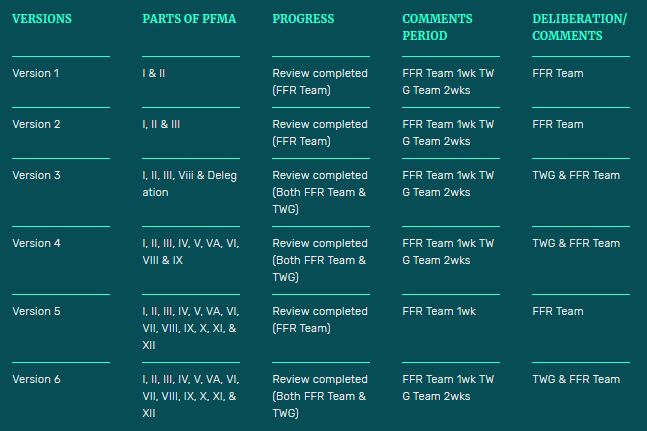Click Version 2's "FFR Team" deliberation cell
This screenshot has height=431, width=647.
click(x=558, y=124)
